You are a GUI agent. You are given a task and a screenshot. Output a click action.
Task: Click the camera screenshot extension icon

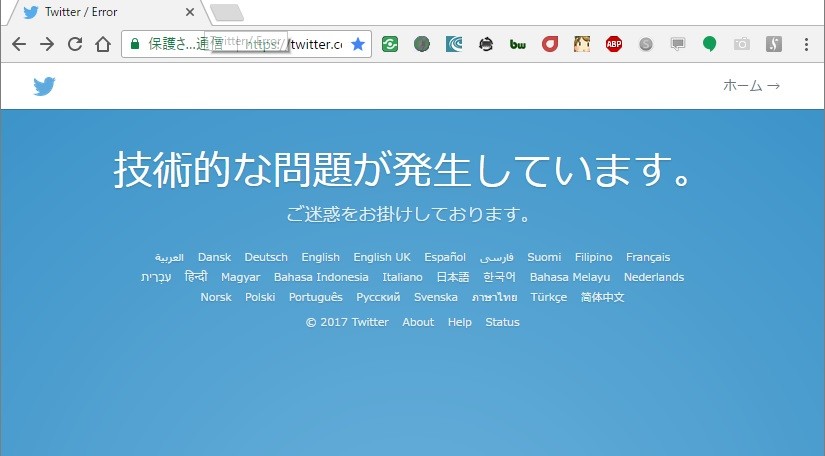pyautogui.click(x=741, y=44)
